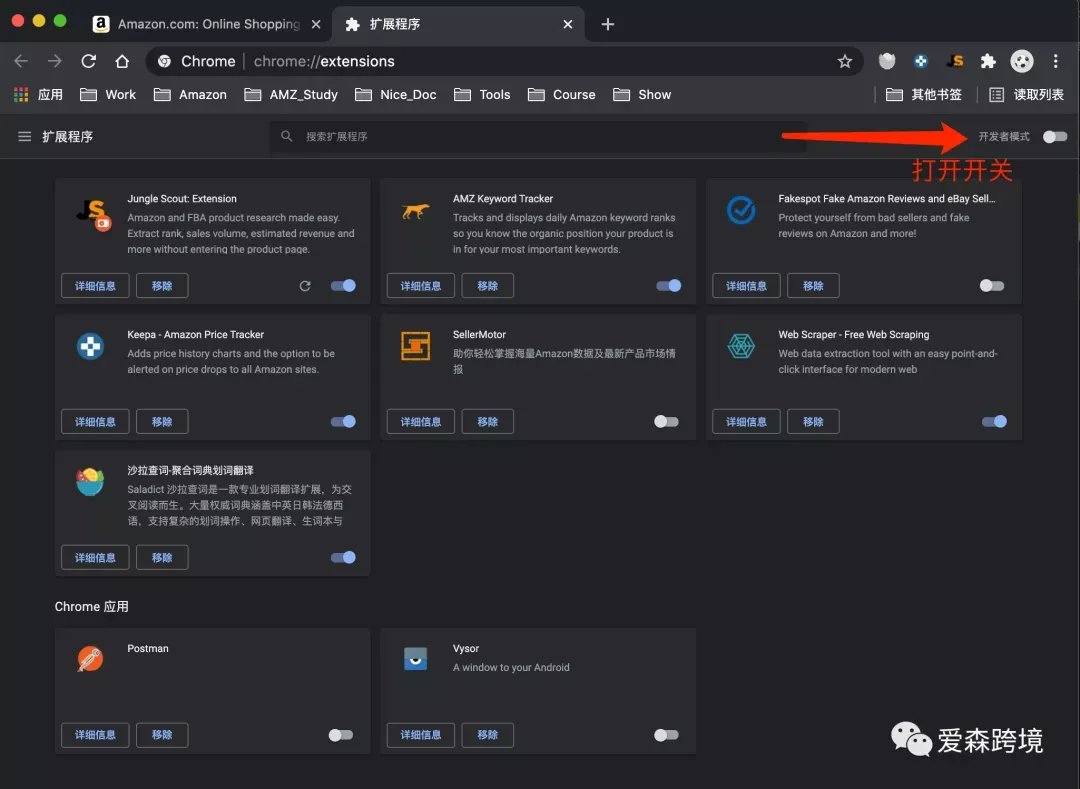Enable the SellerMotor extension
1080x789 pixels.
pos(666,421)
